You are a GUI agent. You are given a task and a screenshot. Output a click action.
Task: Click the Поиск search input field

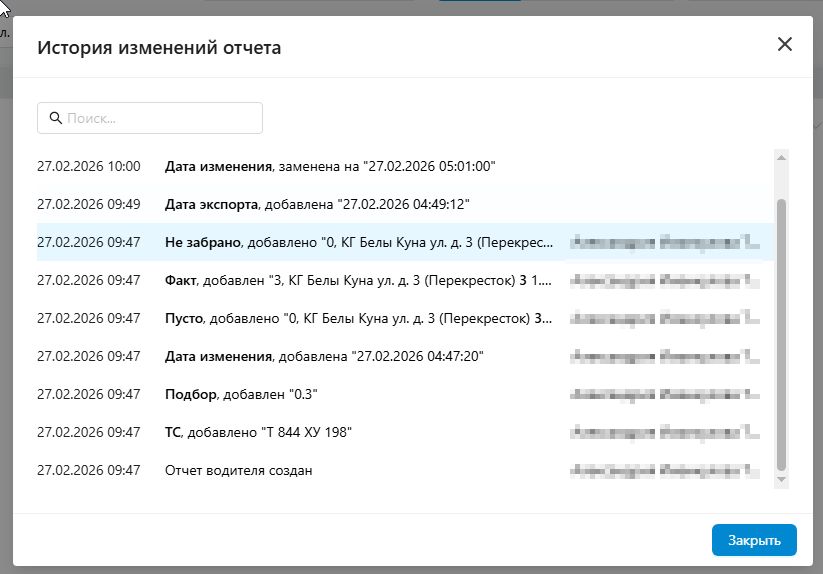coord(160,118)
